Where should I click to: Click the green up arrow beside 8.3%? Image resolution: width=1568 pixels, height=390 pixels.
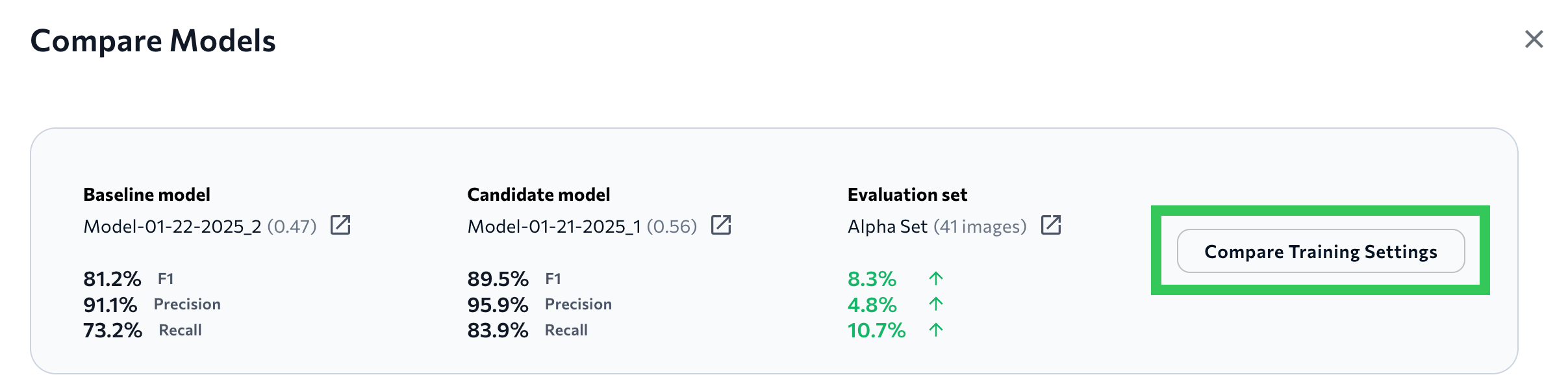click(x=935, y=279)
